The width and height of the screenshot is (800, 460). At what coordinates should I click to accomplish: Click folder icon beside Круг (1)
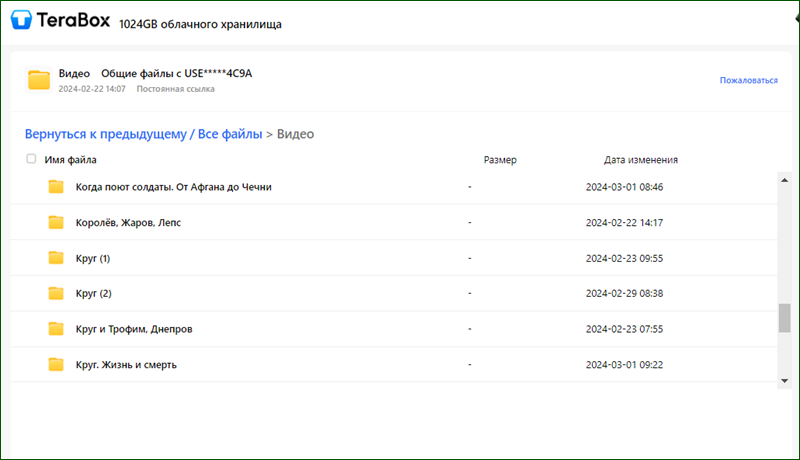click(x=56, y=258)
